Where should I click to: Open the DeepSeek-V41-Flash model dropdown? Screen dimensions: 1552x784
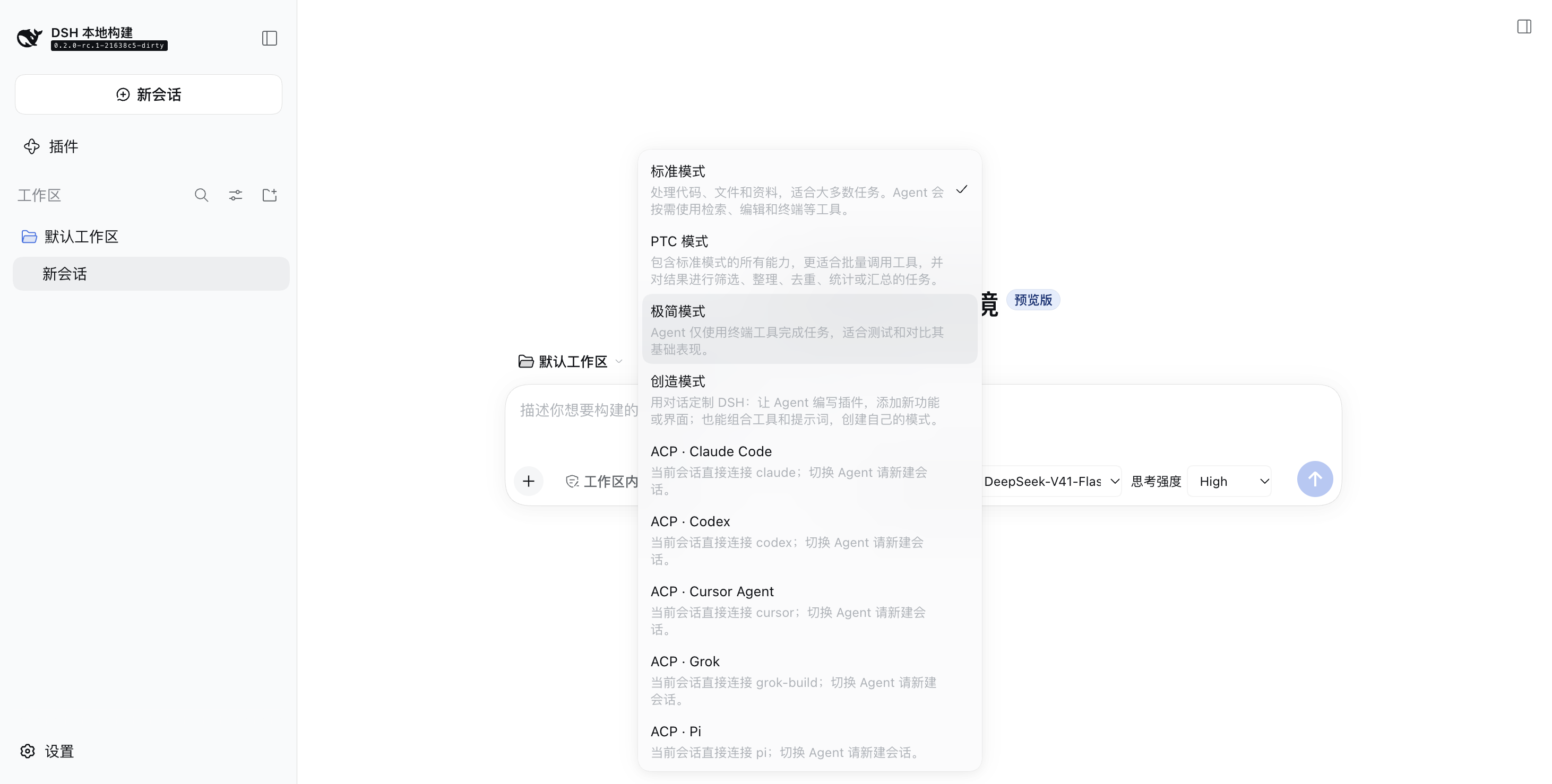[x=1051, y=481]
